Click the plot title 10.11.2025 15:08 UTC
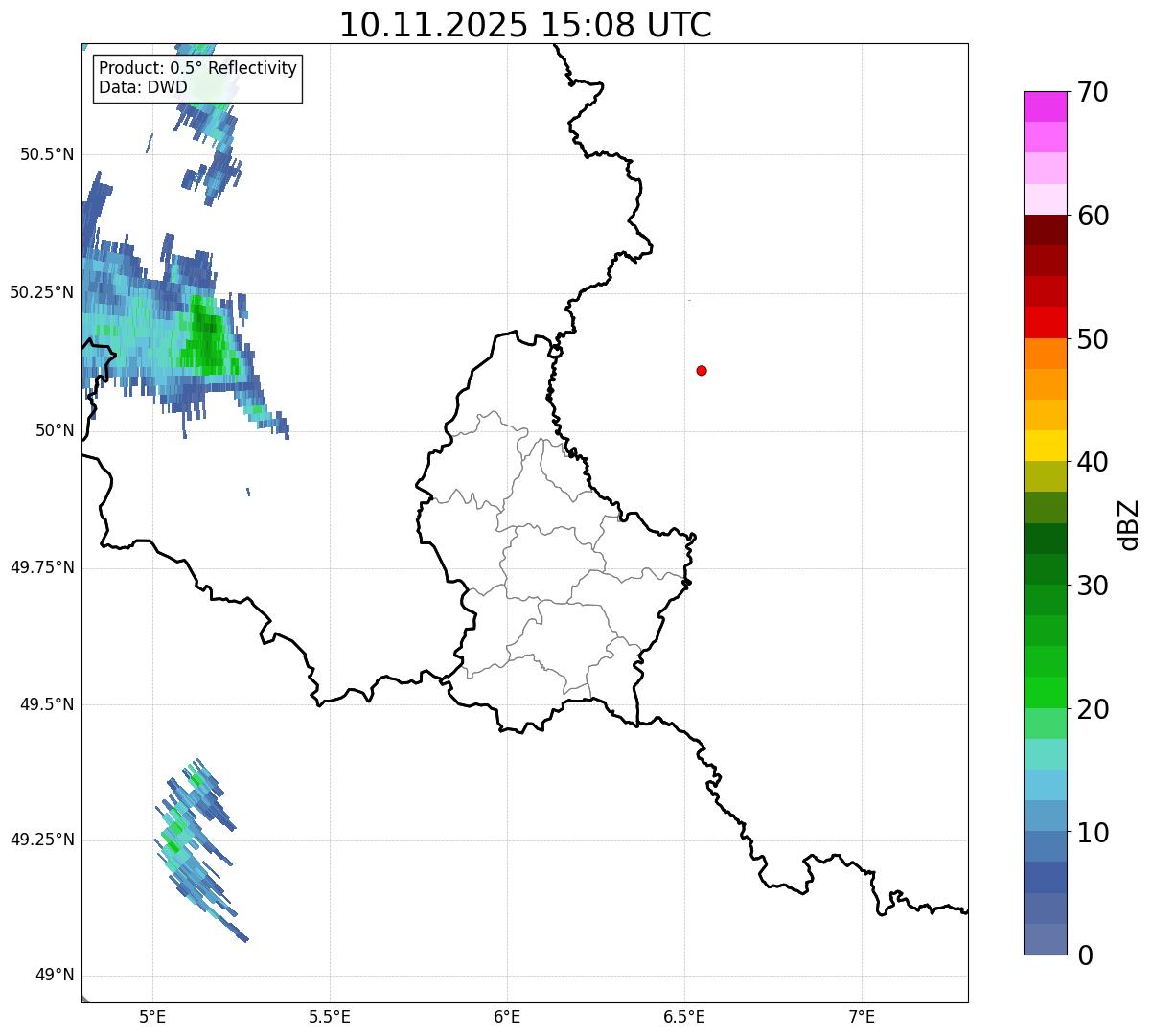1152x1036 pixels. click(525, 25)
